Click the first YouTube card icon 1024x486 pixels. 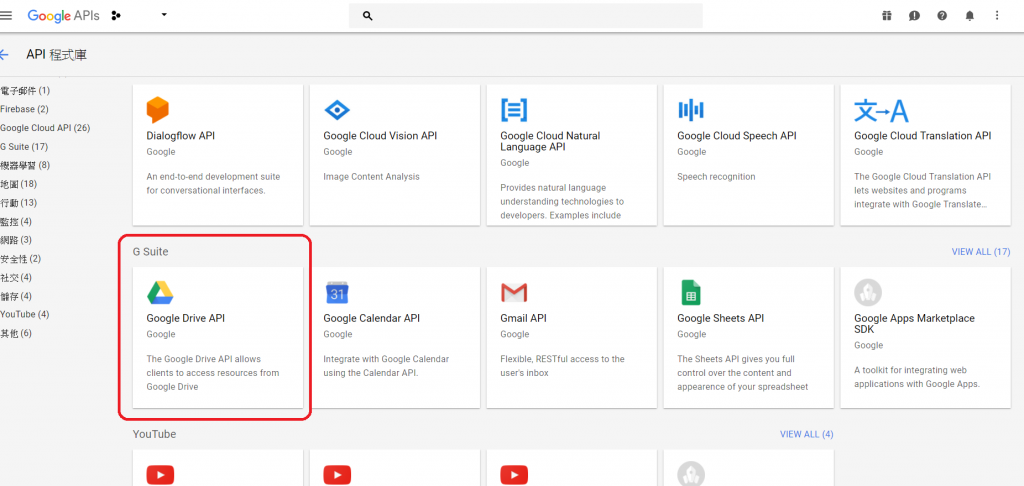point(160,474)
